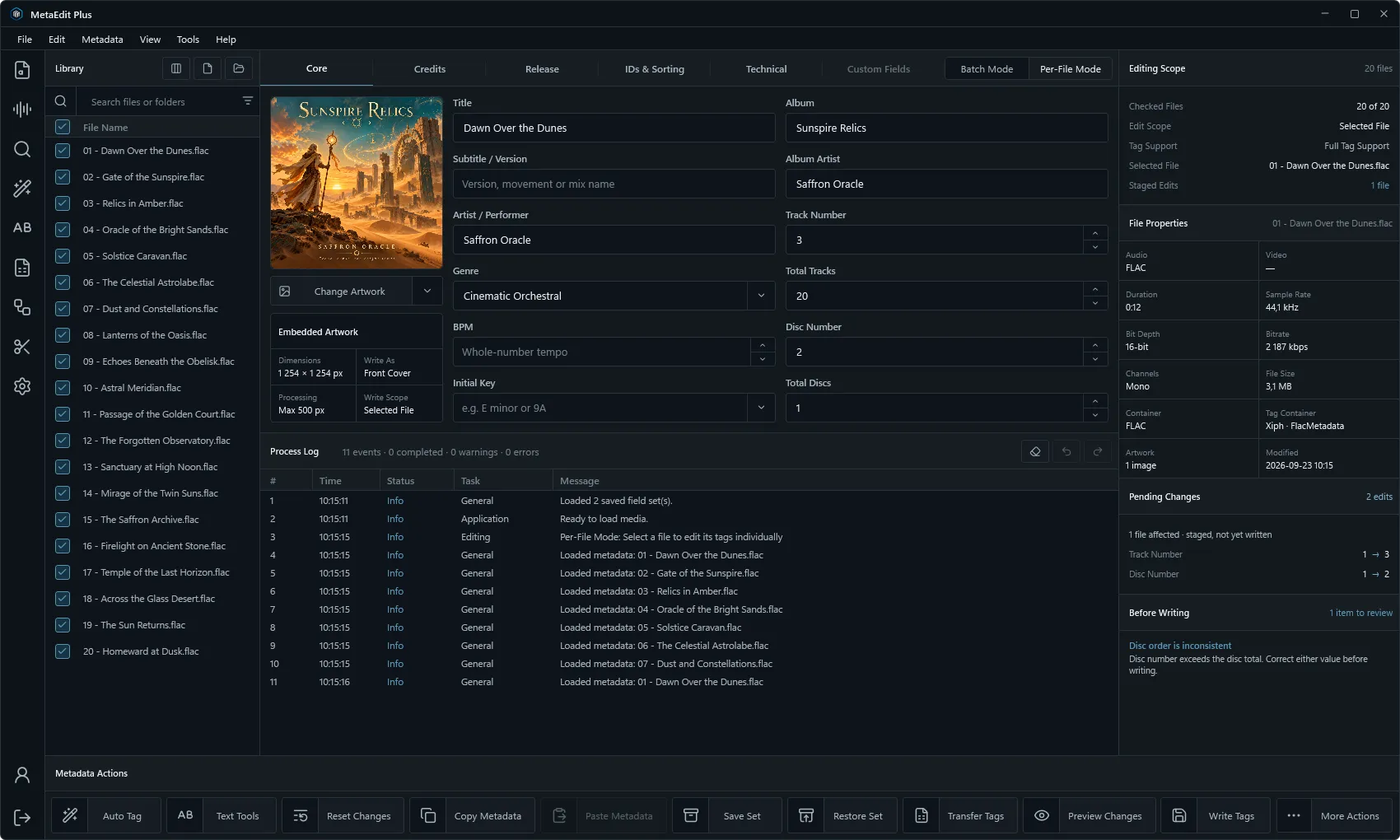Image resolution: width=1400 pixels, height=840 pixels.
Task: Click the Subtitle / Version input field
Action: point(614,184)
